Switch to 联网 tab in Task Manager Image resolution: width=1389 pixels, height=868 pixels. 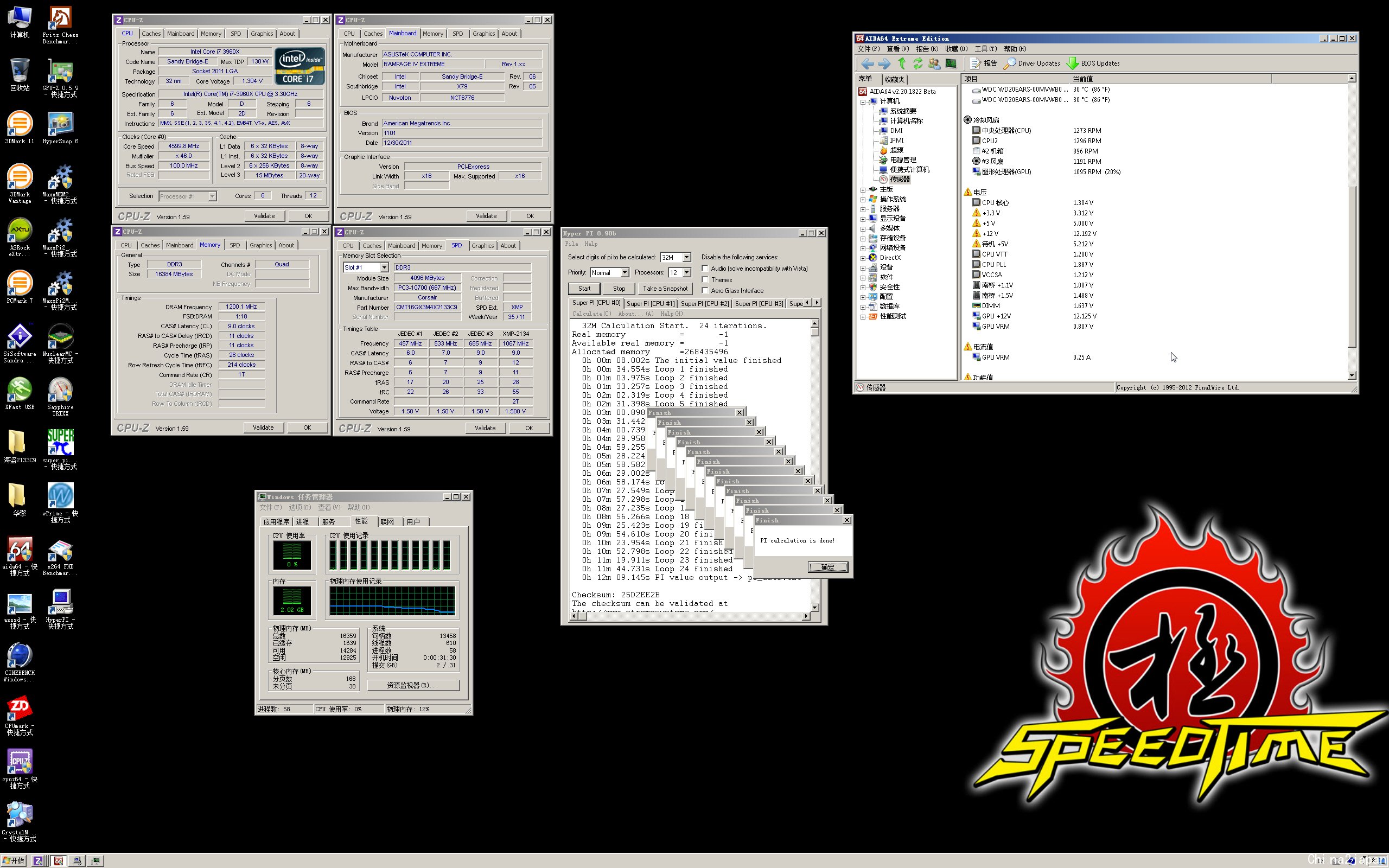click(x=387, y=522)
